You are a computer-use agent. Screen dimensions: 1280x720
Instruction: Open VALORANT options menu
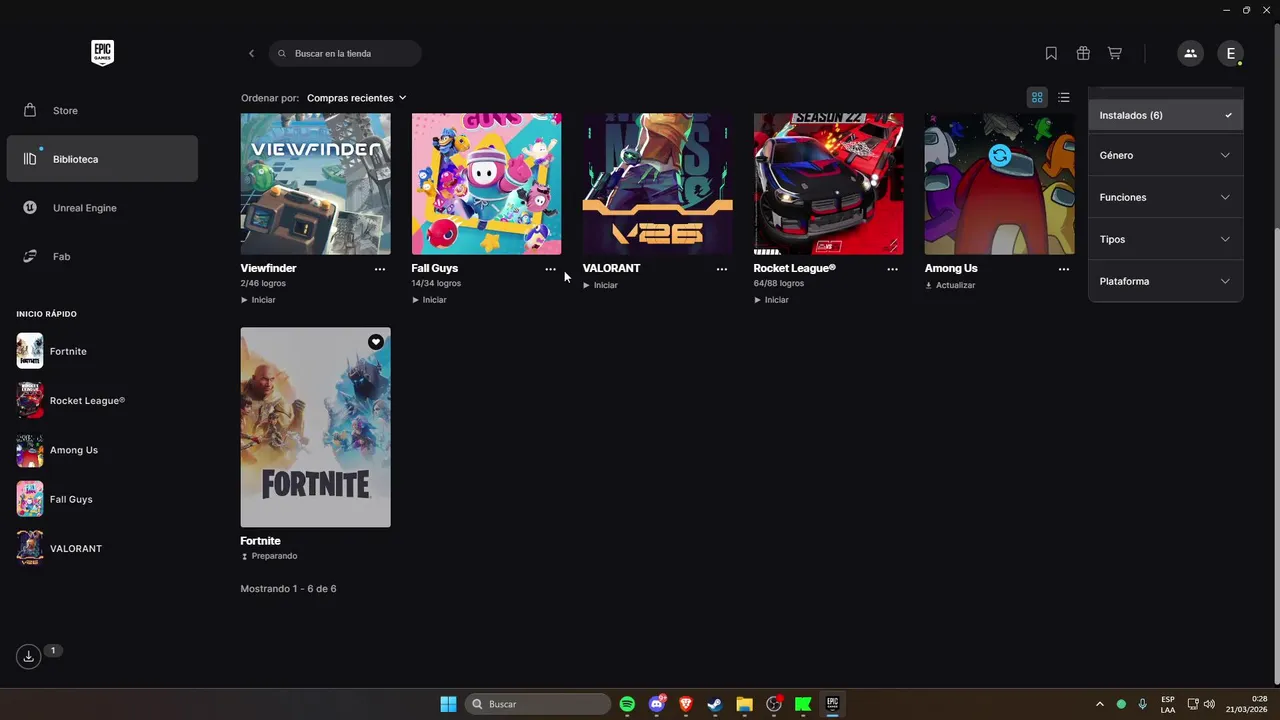(722, 269)
